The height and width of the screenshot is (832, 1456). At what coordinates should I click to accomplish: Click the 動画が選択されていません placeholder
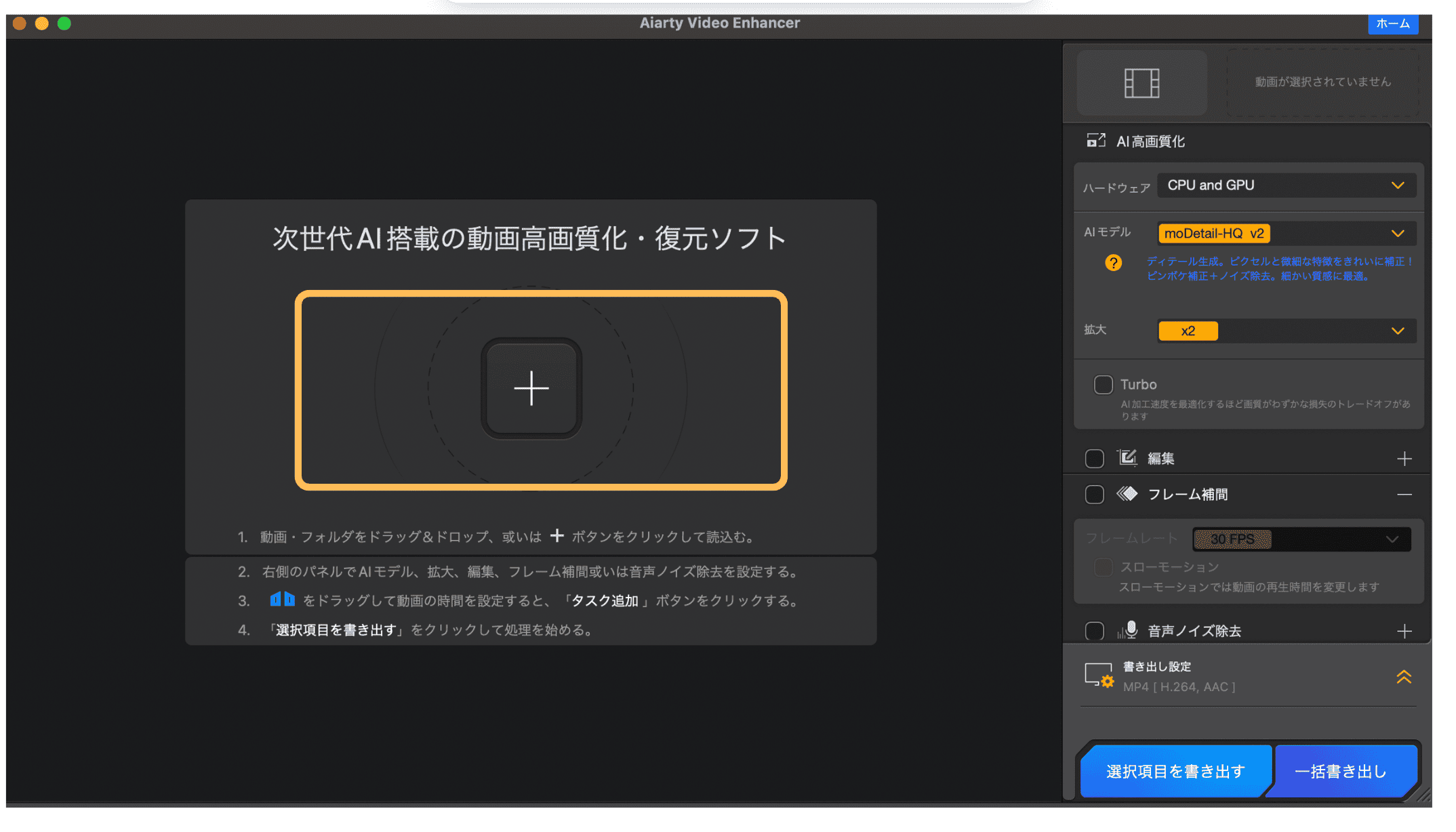1322,82
